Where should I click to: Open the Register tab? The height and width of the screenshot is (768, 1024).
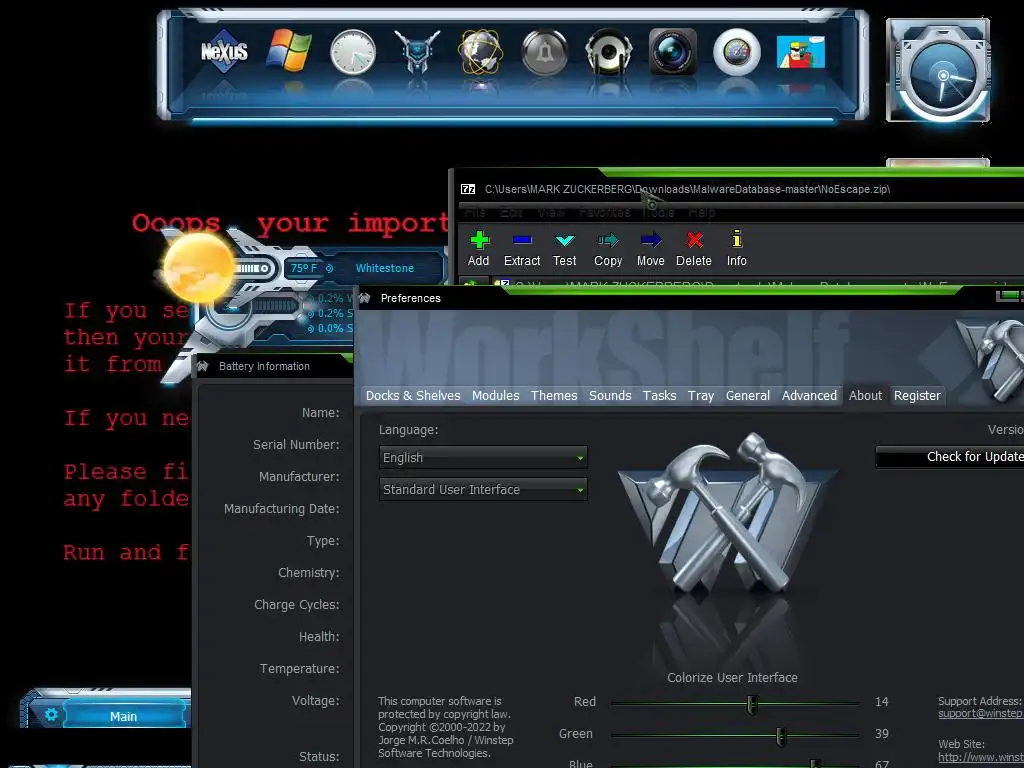[917, 395]
